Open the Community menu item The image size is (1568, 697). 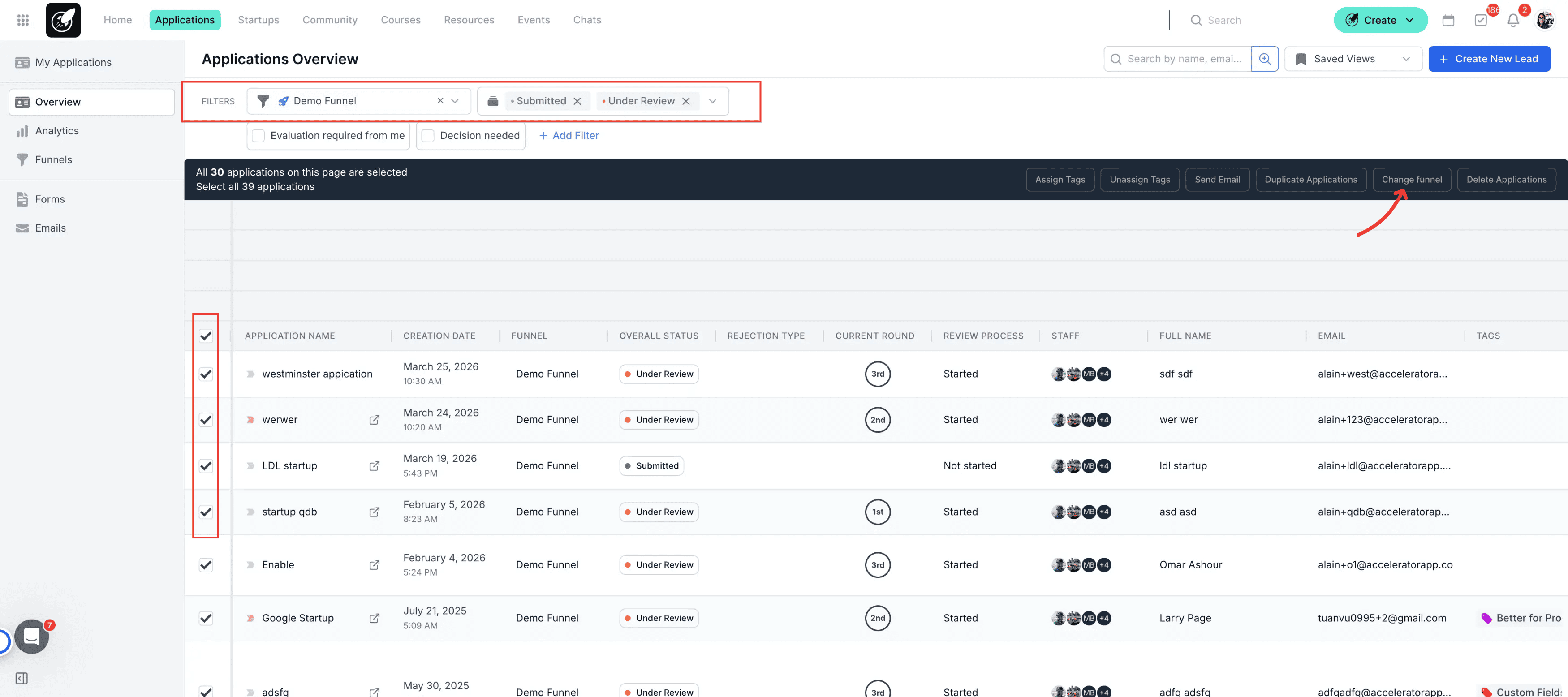pyautogui.click(x=330, y=19)
